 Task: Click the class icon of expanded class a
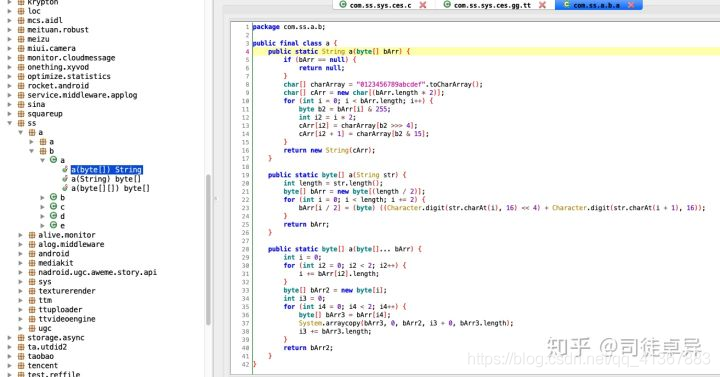coord(53,160)
